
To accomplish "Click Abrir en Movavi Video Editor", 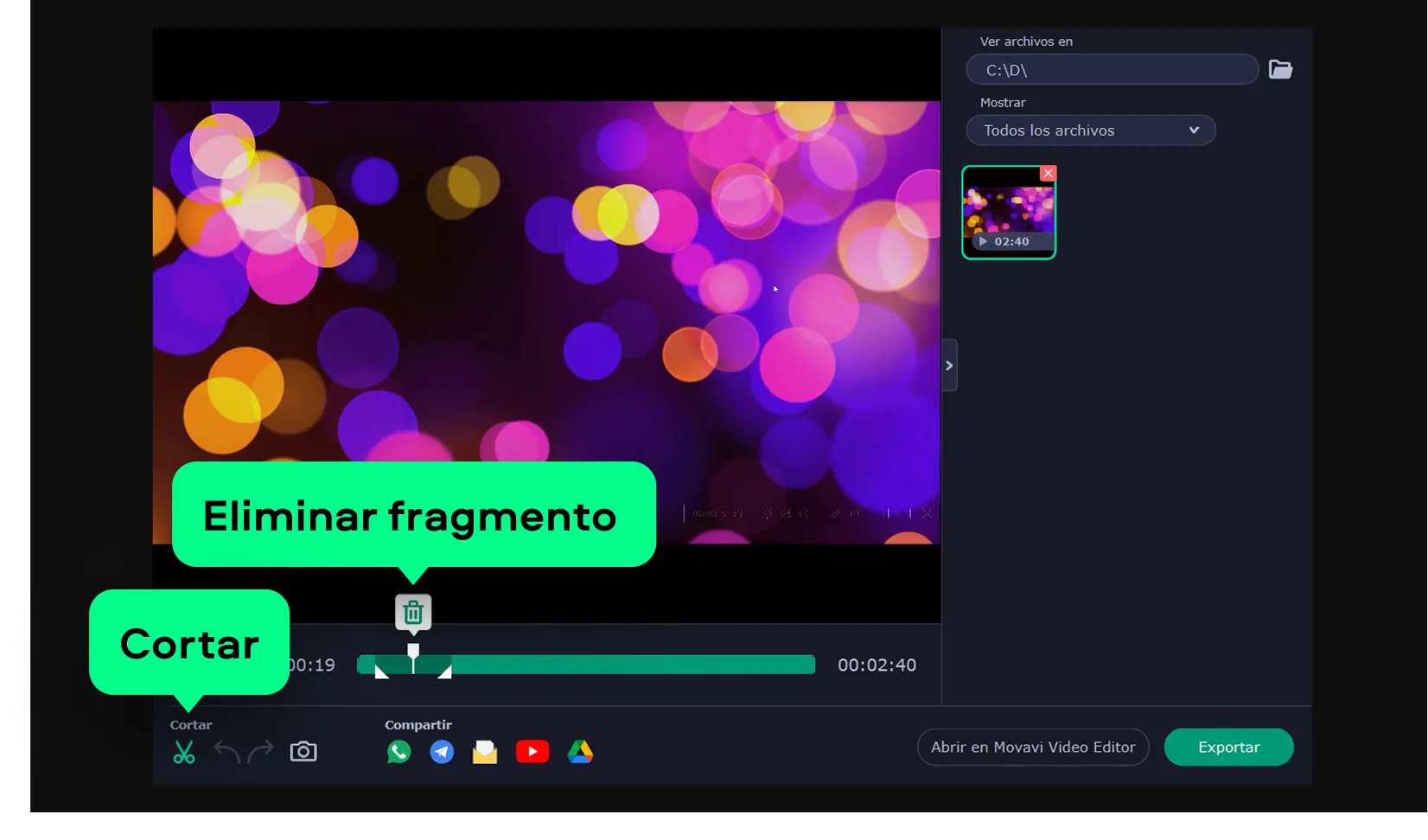I will tap(1032, 748).
